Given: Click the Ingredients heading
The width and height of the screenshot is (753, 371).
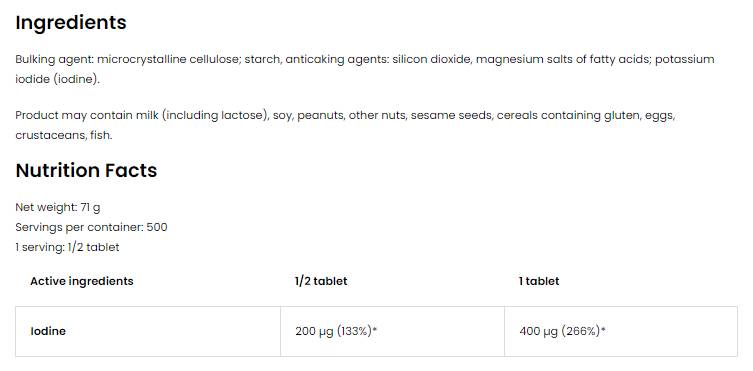Looking at the screenshot, I should point(71,23).
